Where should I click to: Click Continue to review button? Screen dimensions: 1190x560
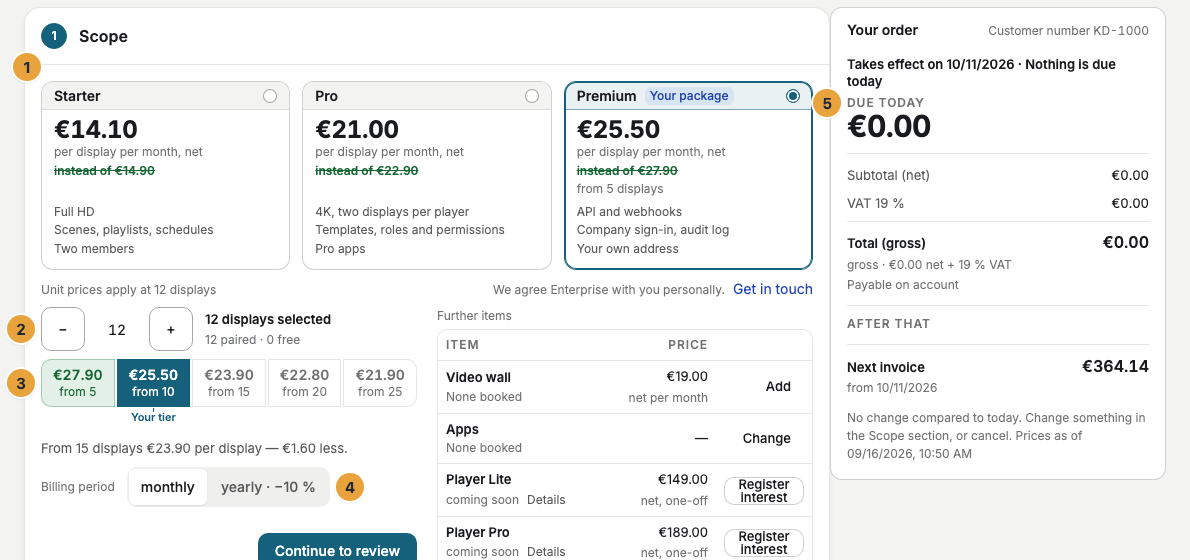(337, 550)
